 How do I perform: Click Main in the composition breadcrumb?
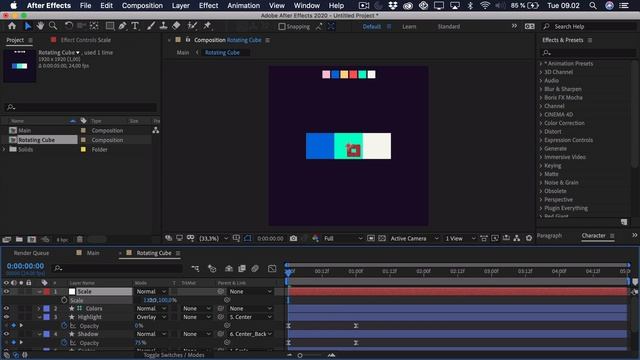(183, 53)
